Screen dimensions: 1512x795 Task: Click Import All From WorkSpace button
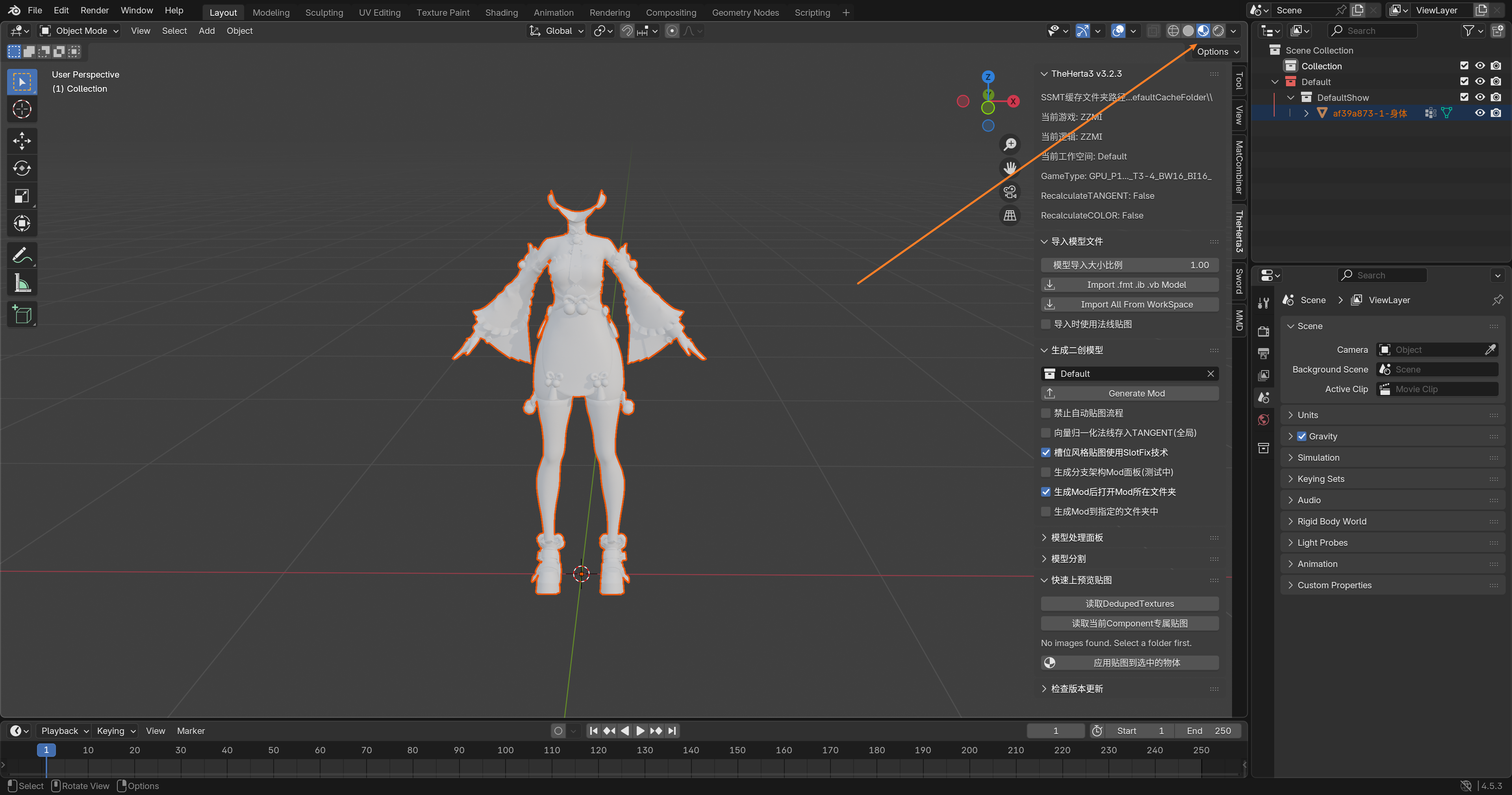tap(1129, 304)
